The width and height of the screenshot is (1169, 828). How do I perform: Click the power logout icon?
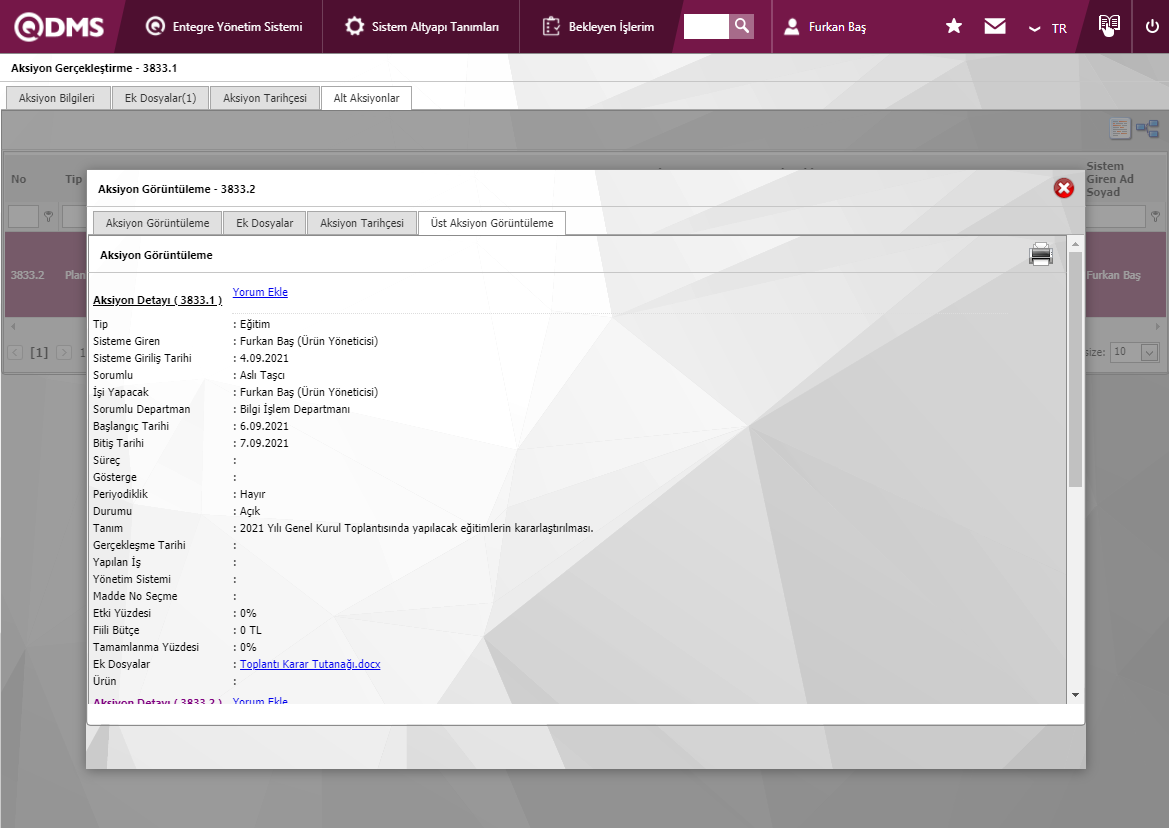click(x=1152, y=27)
